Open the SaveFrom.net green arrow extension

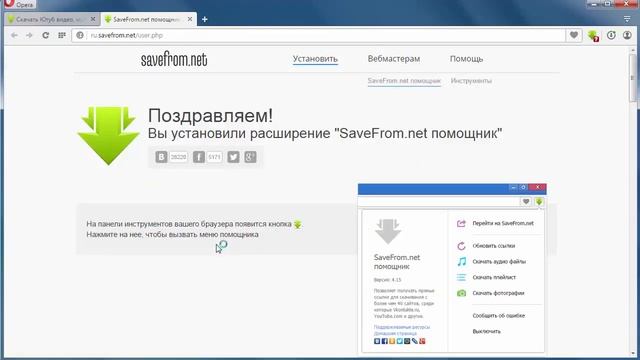(x=593, y=36)
